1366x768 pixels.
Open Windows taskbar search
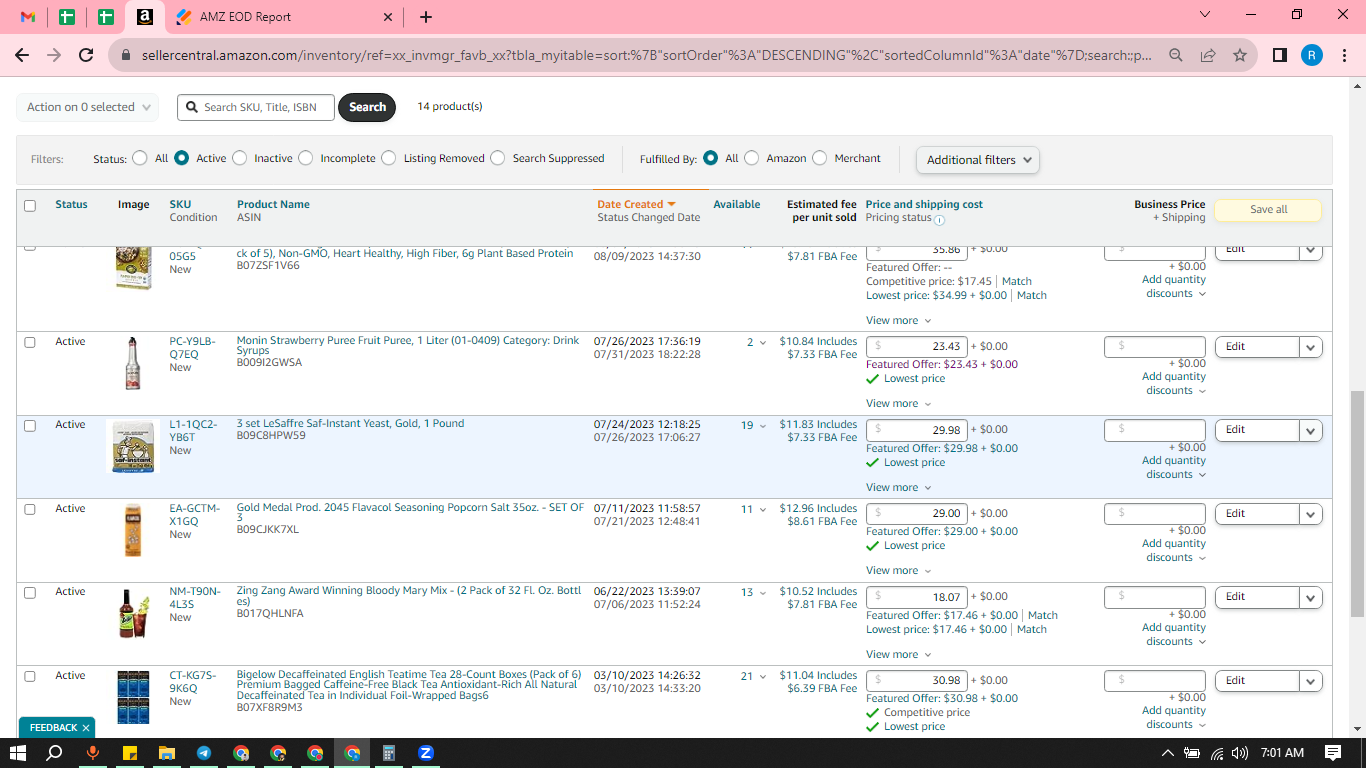pyautogui.click(x=55, y=753)
